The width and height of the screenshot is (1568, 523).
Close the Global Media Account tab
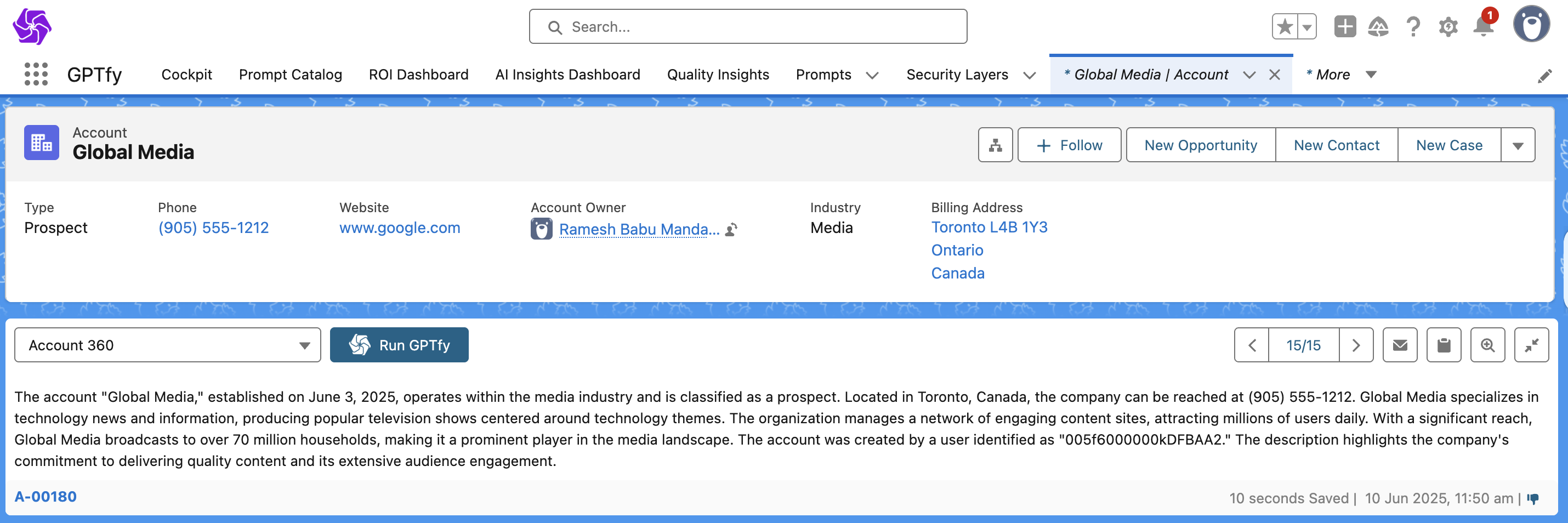click(1275, 75)
